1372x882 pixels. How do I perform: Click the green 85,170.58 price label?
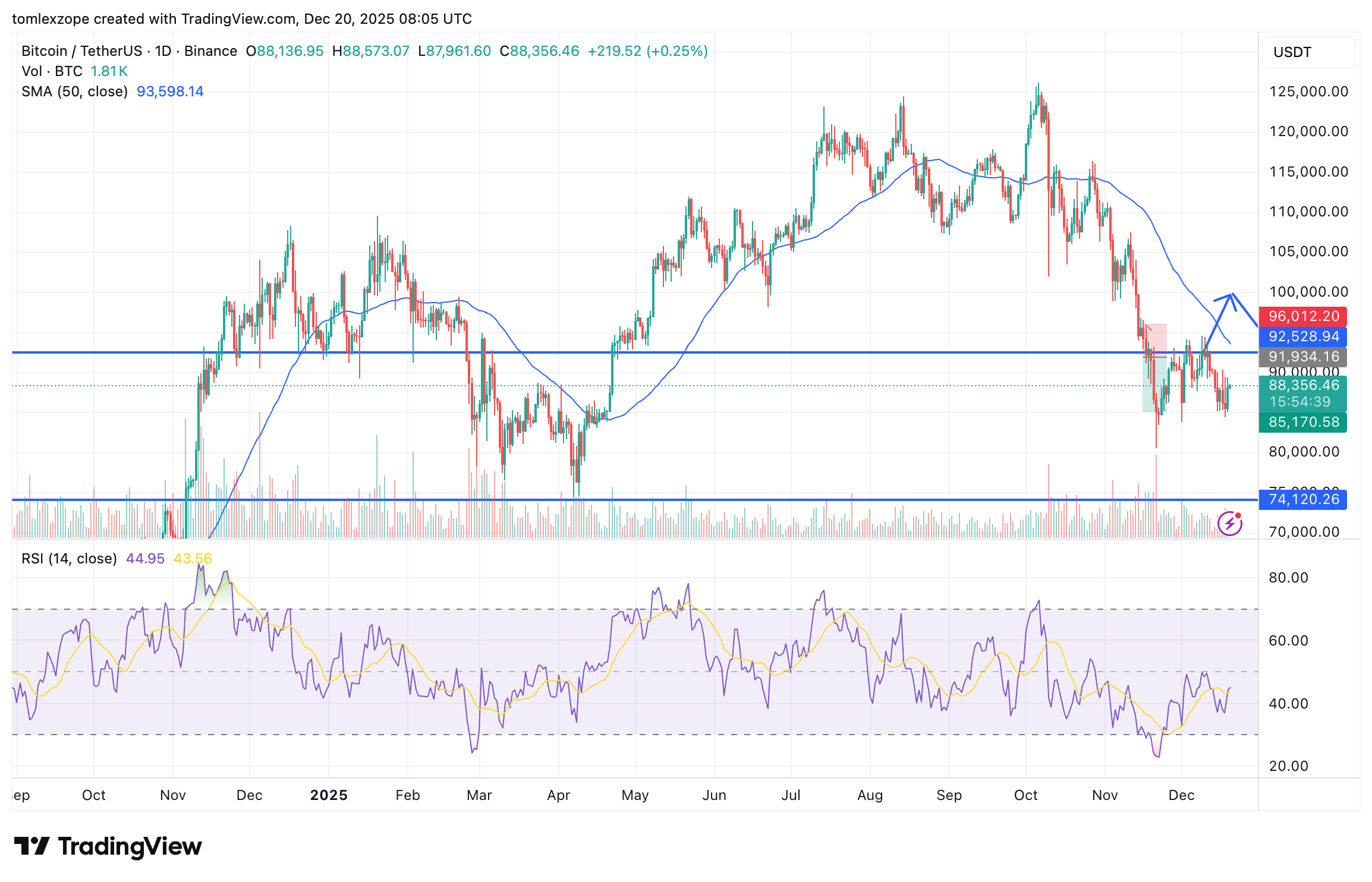(x=1303, y=423)
